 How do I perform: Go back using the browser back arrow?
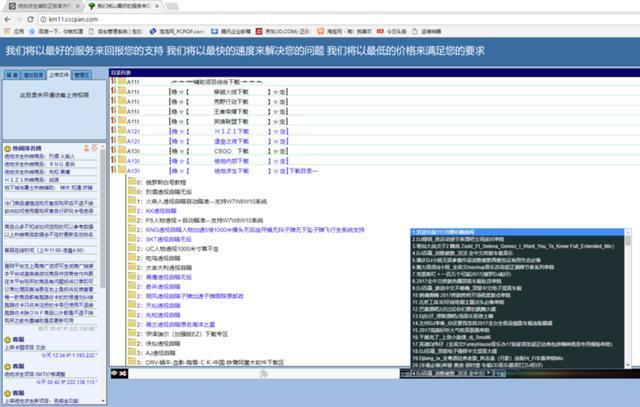click(x=7, y=19)
